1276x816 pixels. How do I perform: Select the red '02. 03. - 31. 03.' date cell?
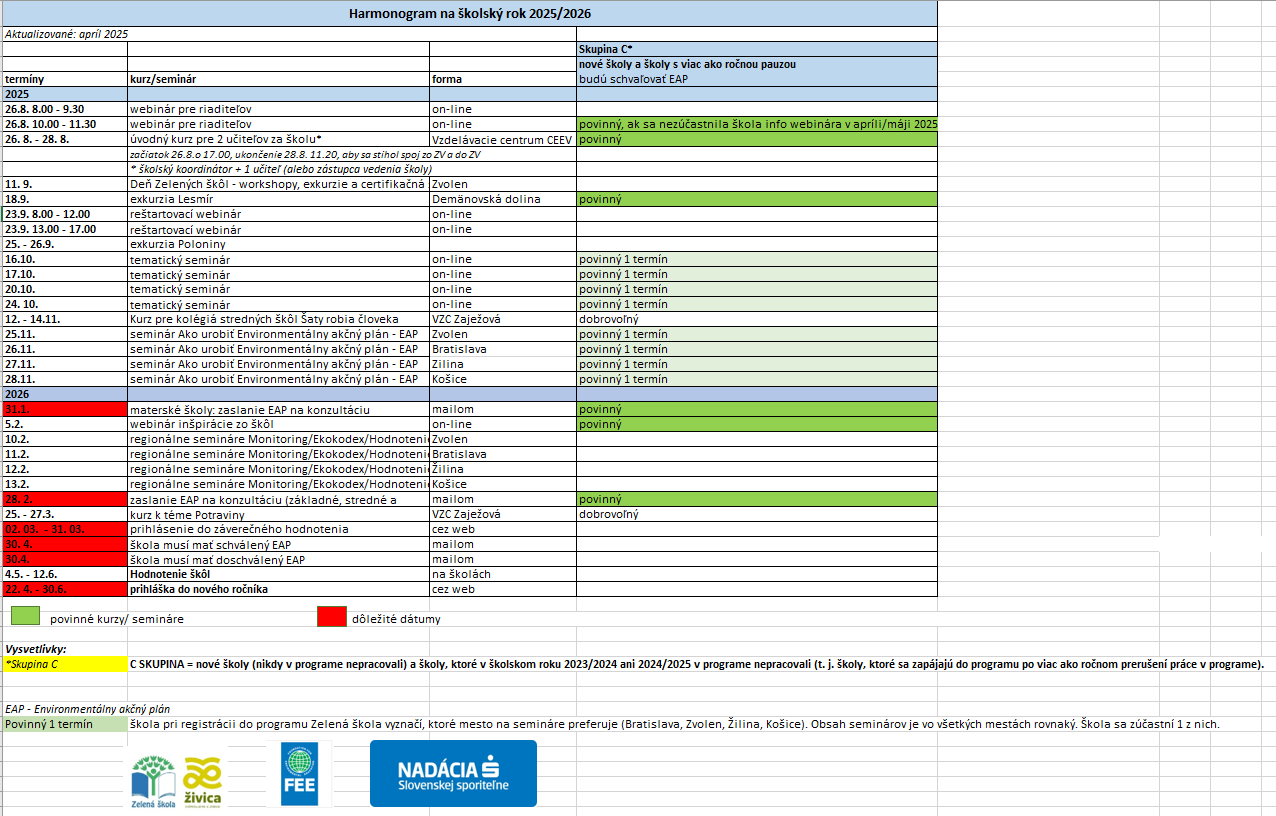point(64,529)
